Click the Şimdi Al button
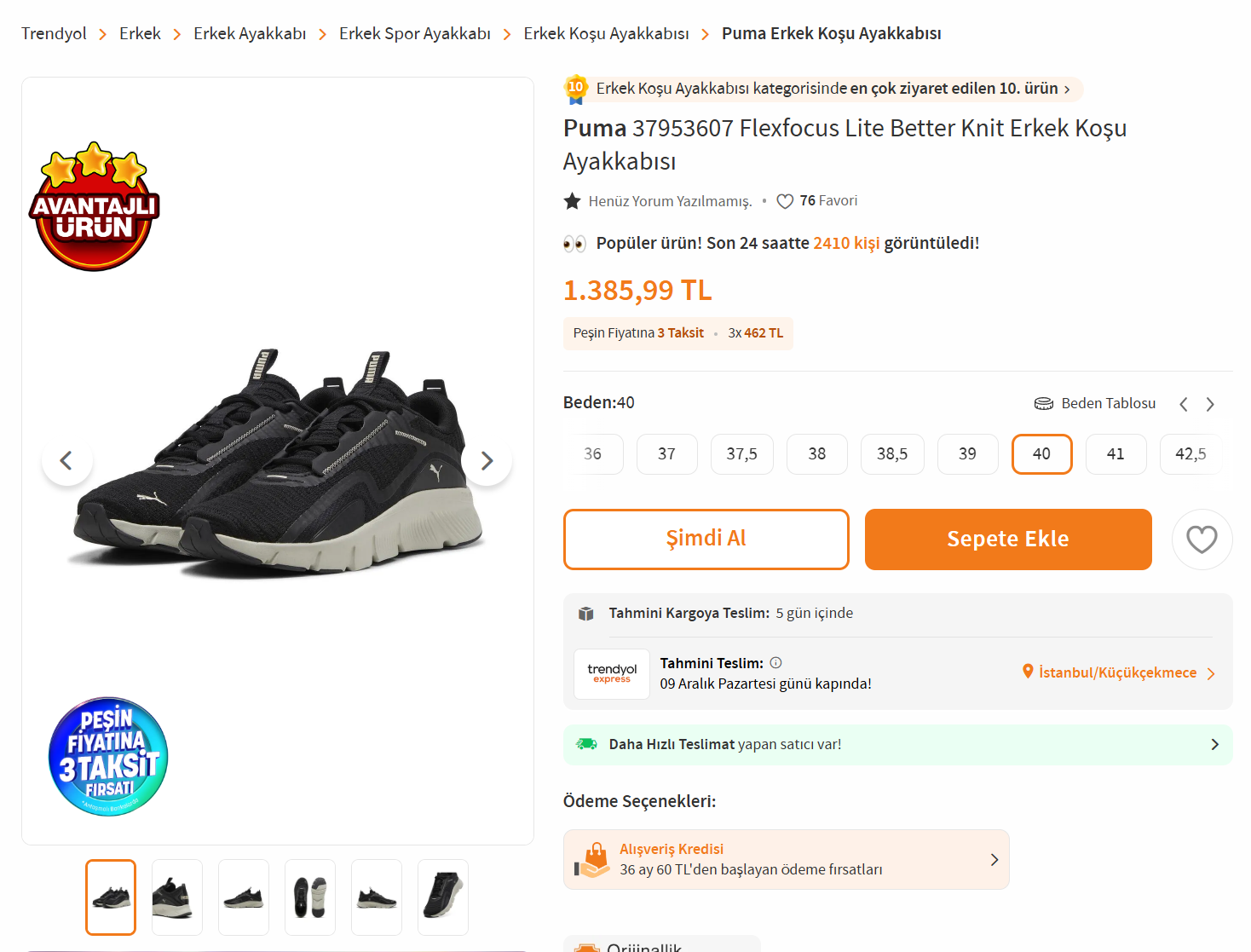1251x952 pixels. point(706,539)
